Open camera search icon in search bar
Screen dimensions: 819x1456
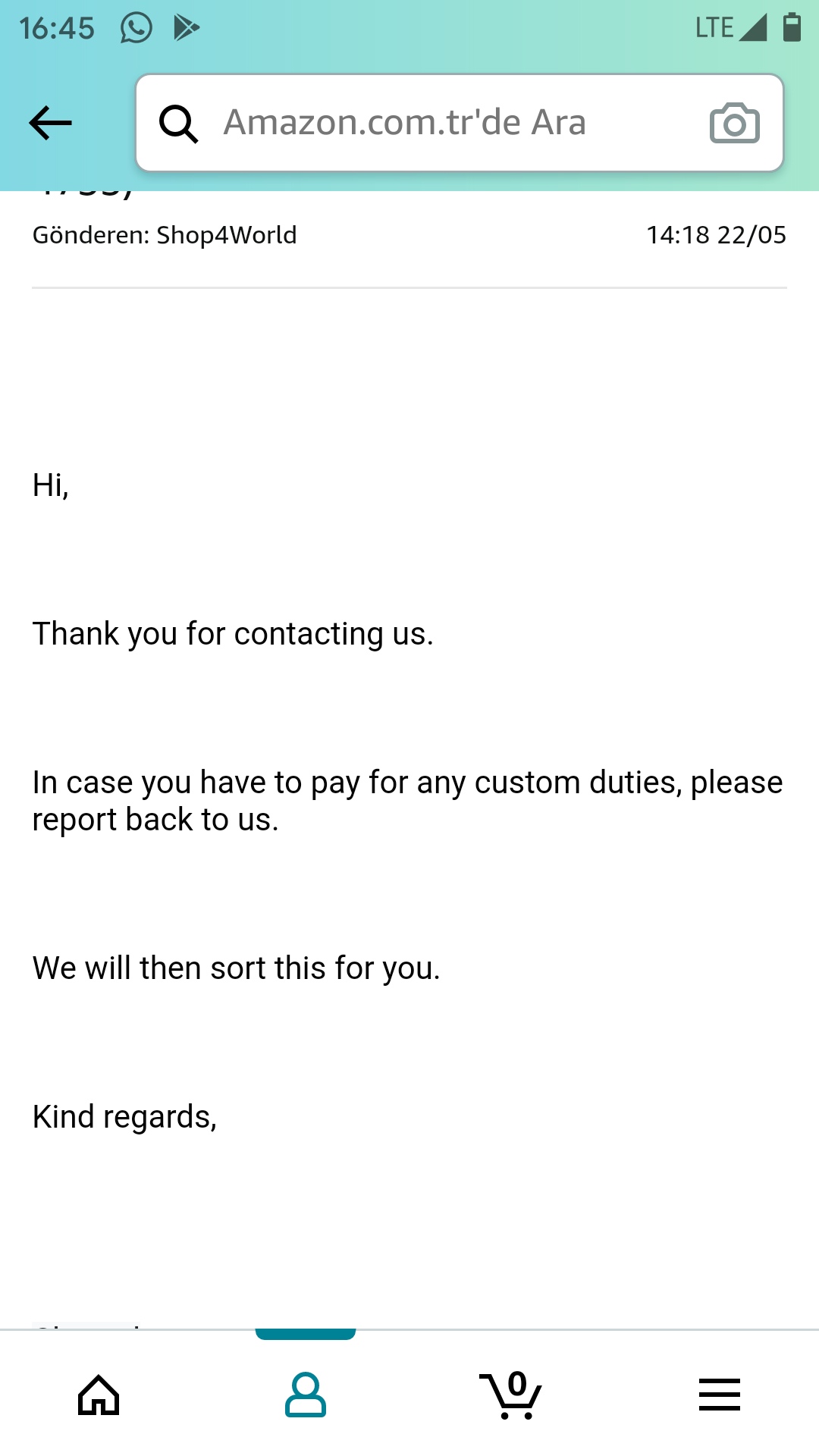tap(734, 123)
